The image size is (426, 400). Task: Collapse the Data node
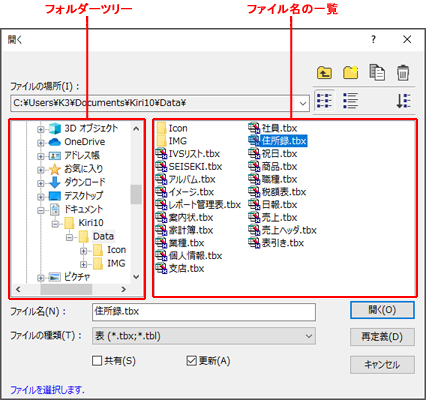(x=69, y=237)
